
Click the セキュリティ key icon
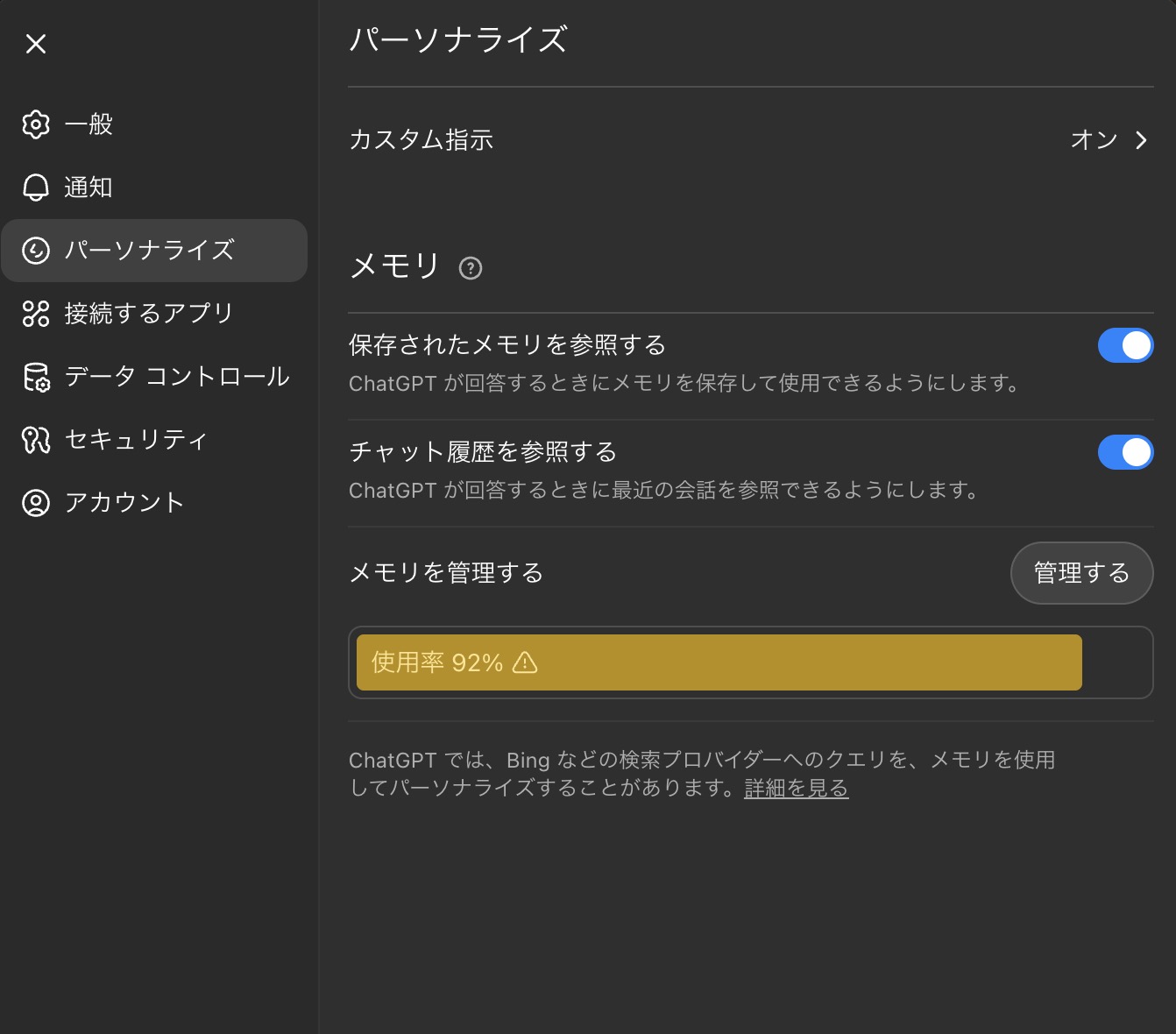36,440
